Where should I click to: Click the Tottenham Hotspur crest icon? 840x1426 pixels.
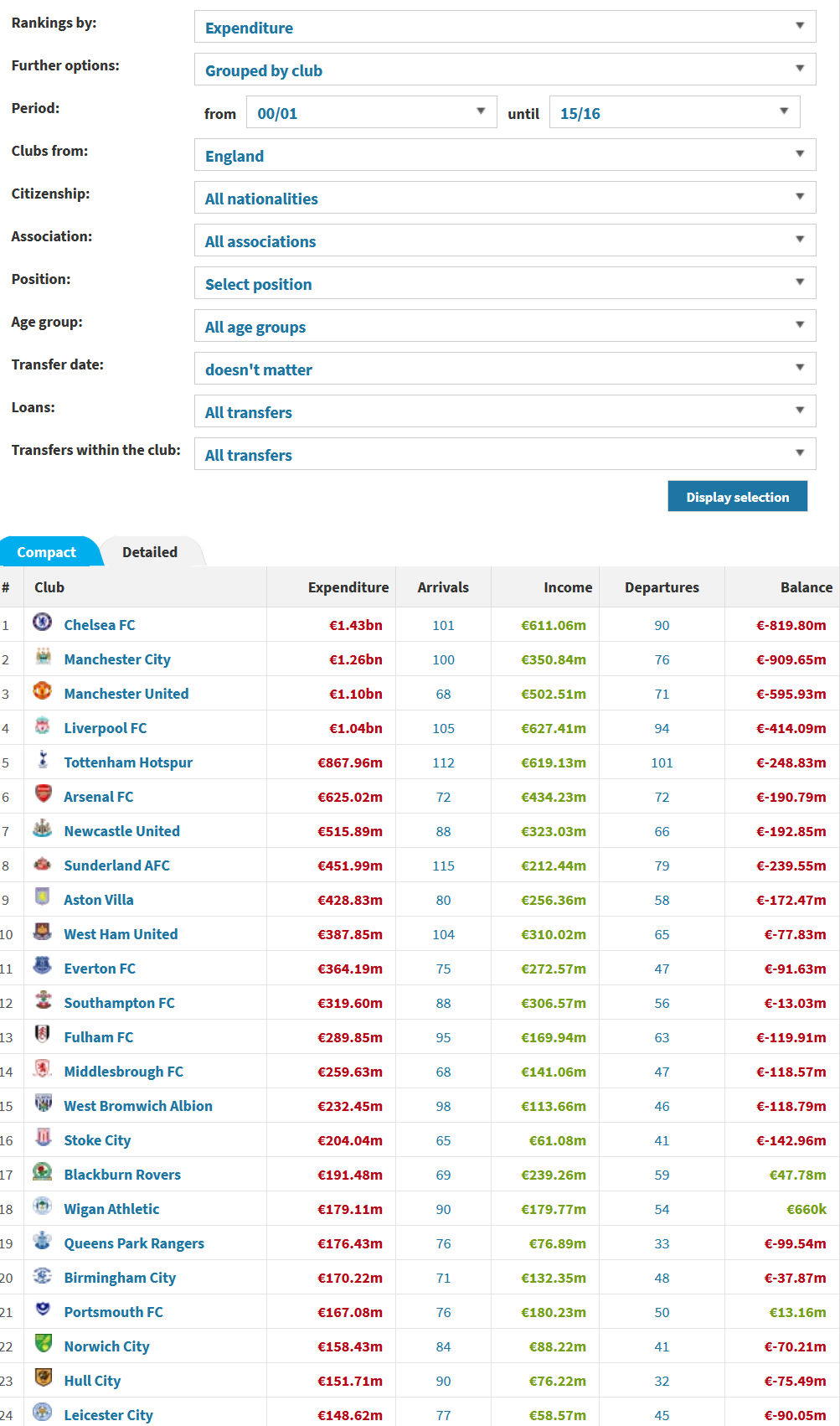coord(43,760)
